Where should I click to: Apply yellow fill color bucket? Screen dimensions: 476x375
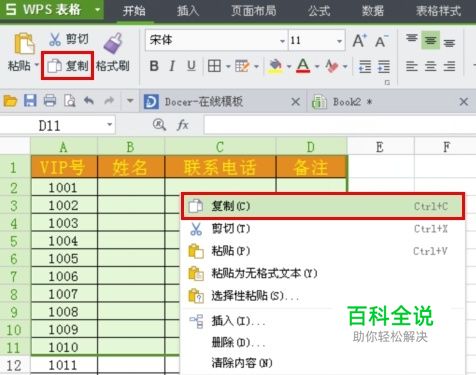275,66
